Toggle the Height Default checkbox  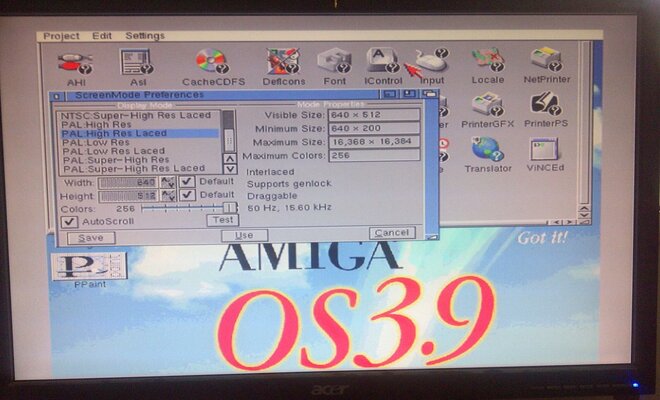point(187,195)
